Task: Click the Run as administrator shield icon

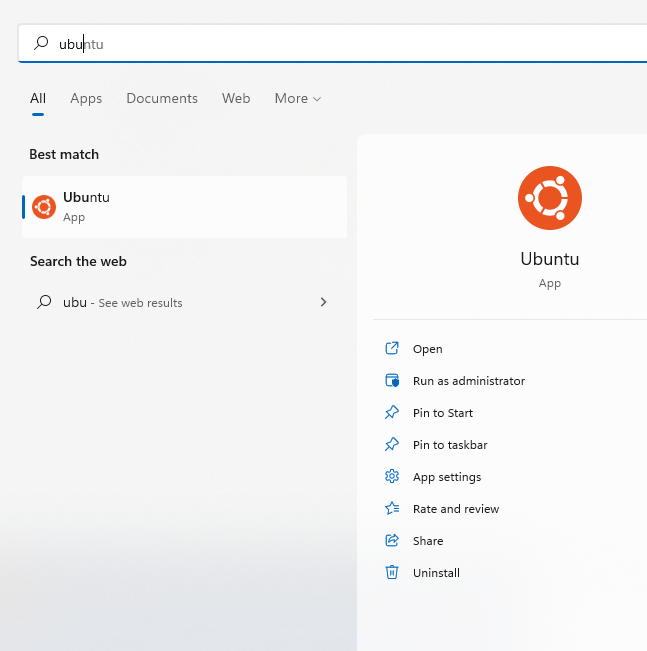Action: pyautogui.click(x=392, y=380)
